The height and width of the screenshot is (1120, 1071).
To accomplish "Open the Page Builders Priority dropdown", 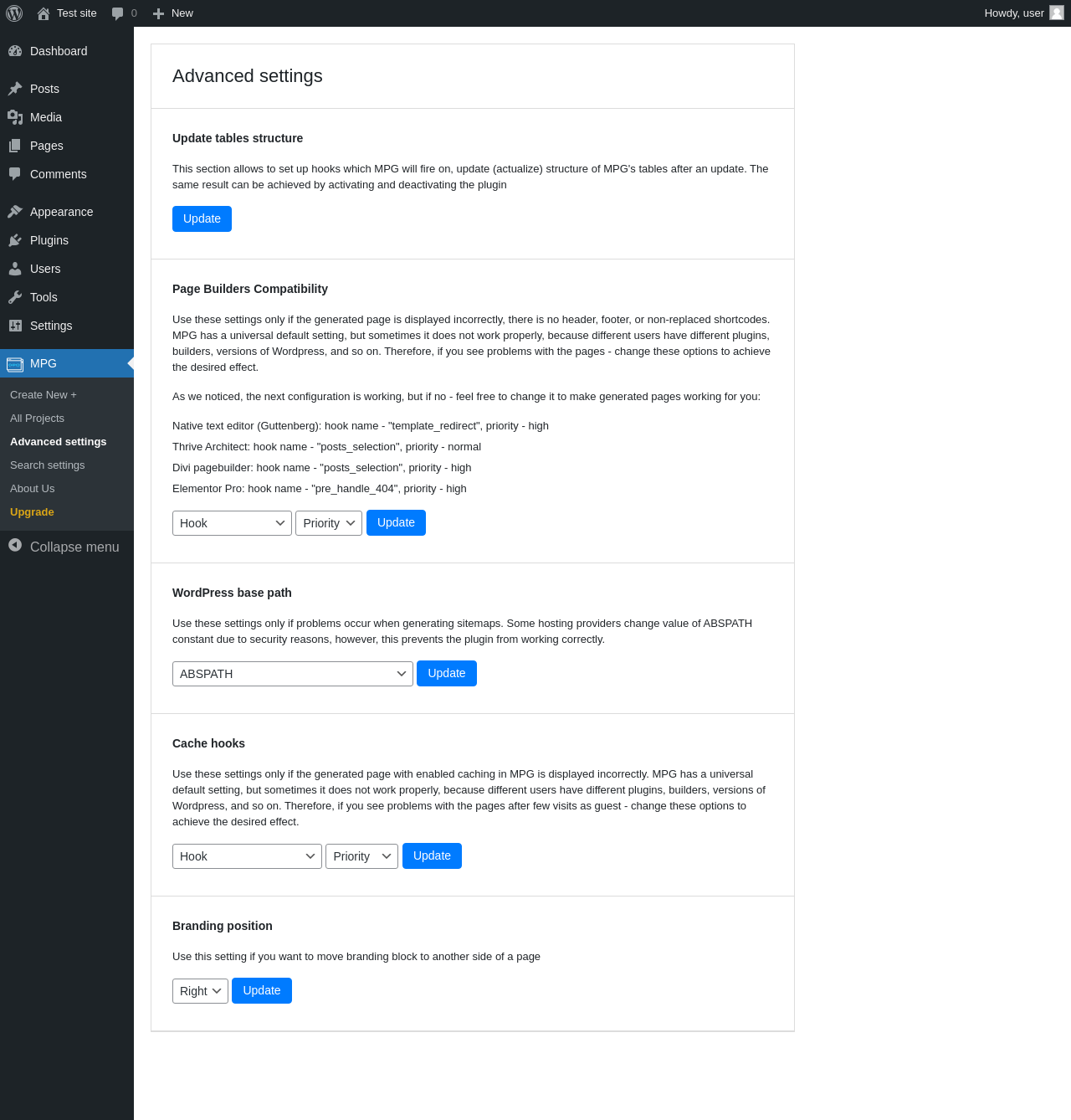I will coord(329,523).
